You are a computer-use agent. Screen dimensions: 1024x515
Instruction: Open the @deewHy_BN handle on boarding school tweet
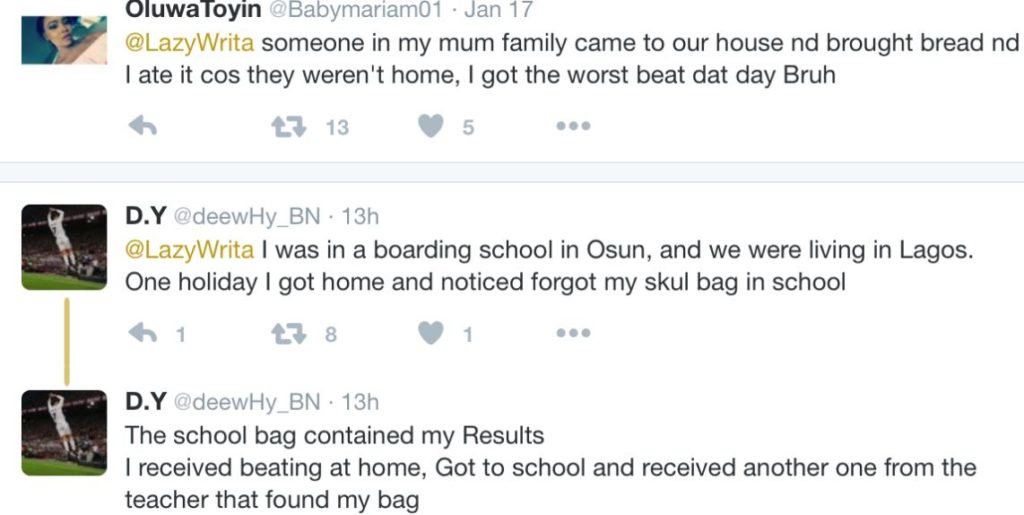click(247, 216)
